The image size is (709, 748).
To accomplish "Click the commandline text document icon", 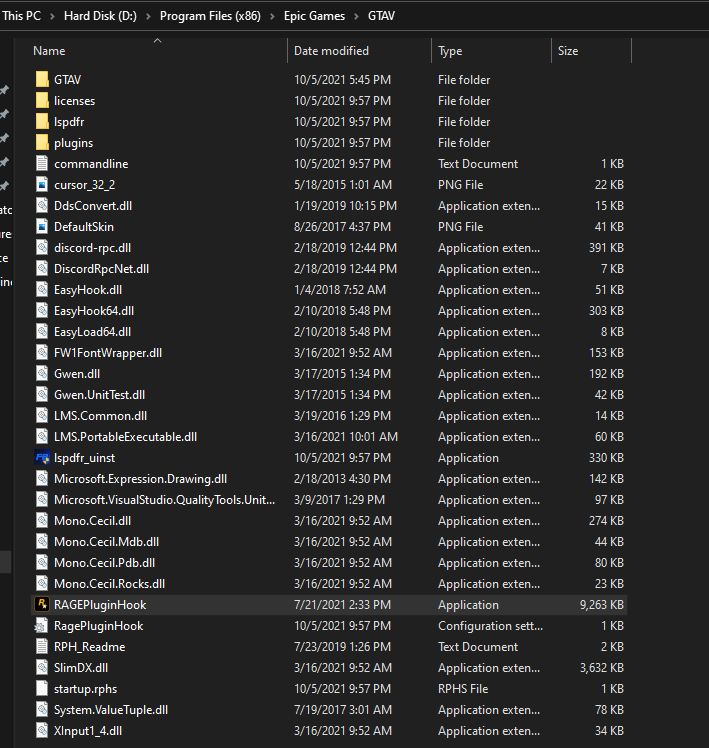I will tap(42, 164).
